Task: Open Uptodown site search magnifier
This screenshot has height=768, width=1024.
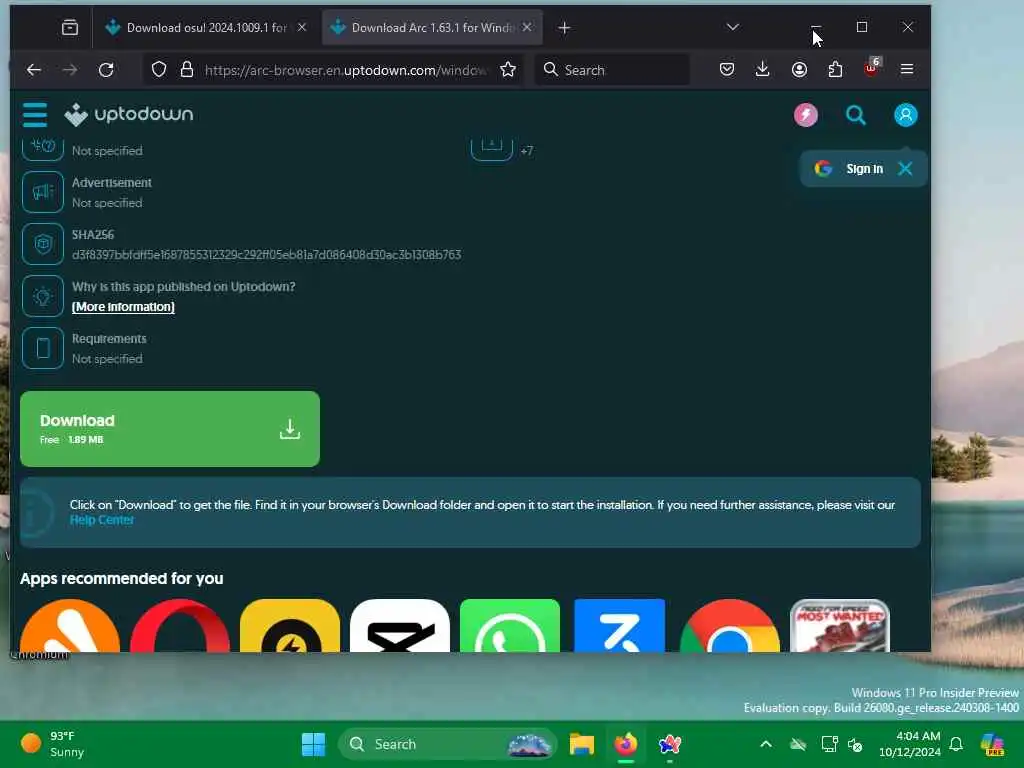Action: pos(856,115)
